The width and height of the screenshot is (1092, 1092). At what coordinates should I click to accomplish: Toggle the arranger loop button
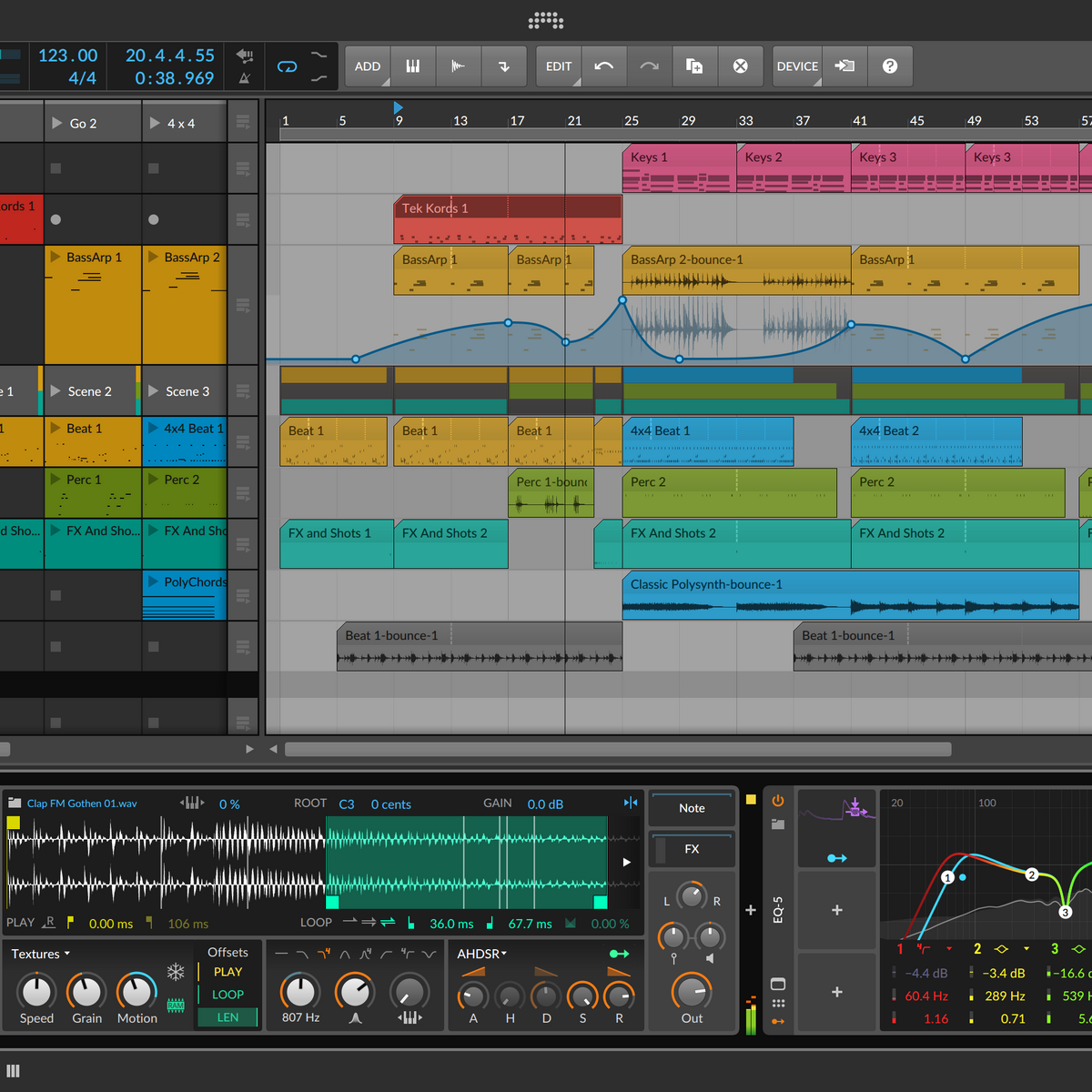287,66
